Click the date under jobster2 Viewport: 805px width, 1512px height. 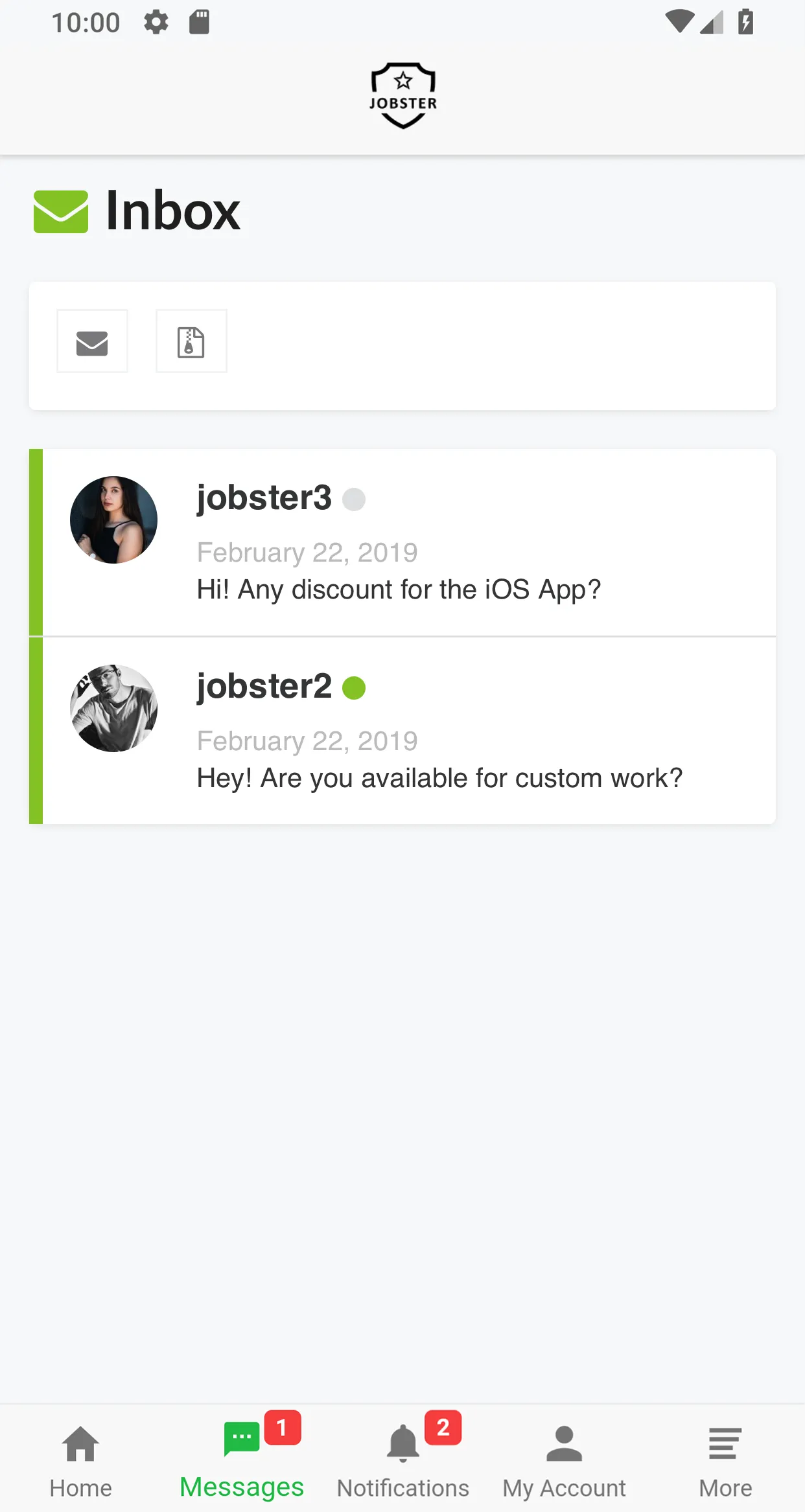click(x=307, y=741)
